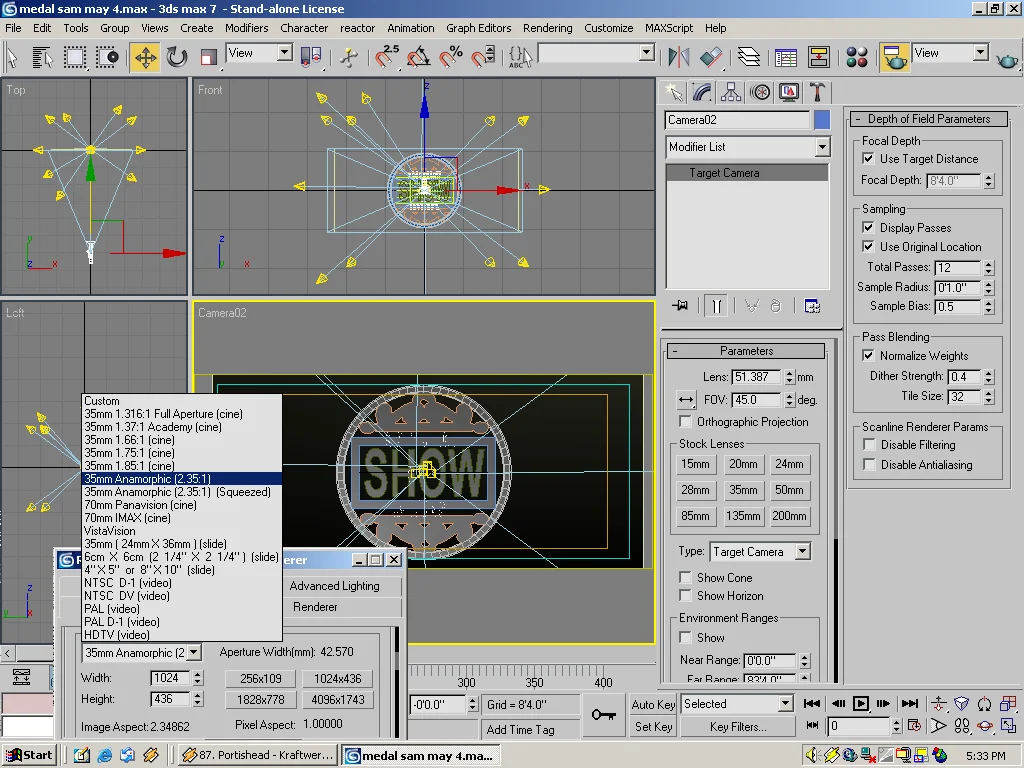Toggle the 2.5 Snaps tool

(x=387, y=57)
